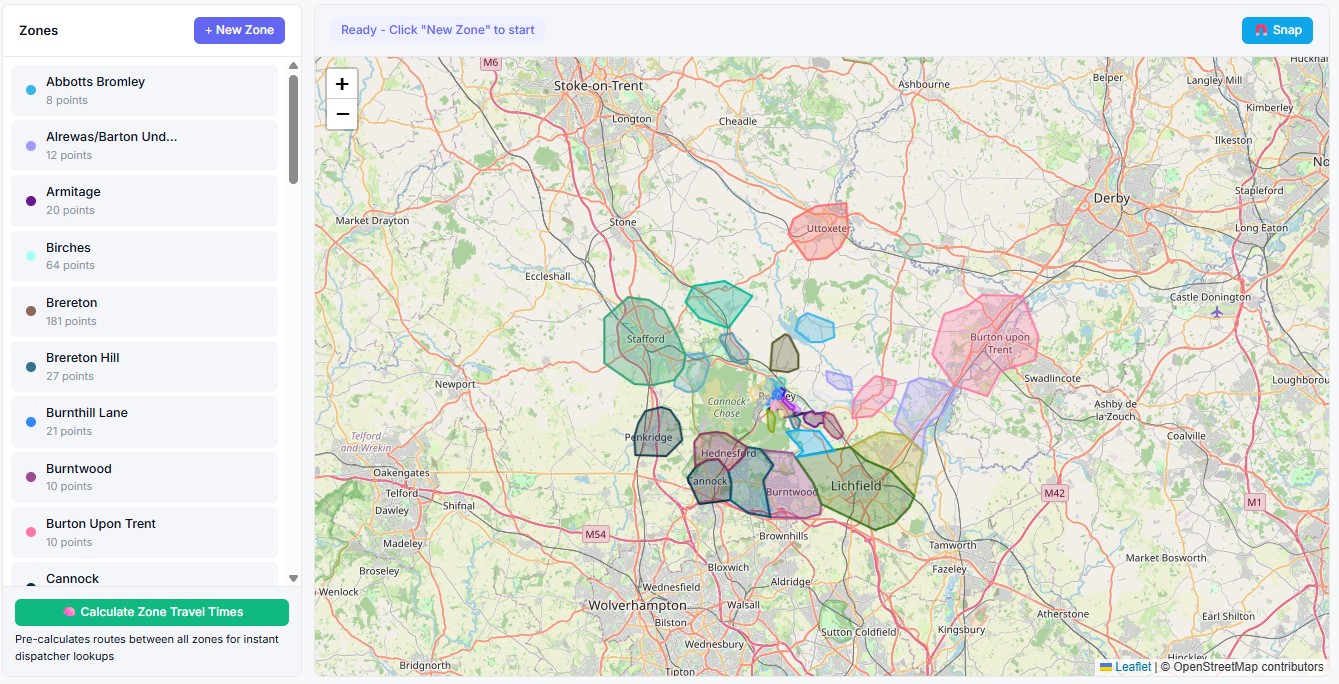
Task: Click the Wolverhampton label on the map
Action: 638,605
